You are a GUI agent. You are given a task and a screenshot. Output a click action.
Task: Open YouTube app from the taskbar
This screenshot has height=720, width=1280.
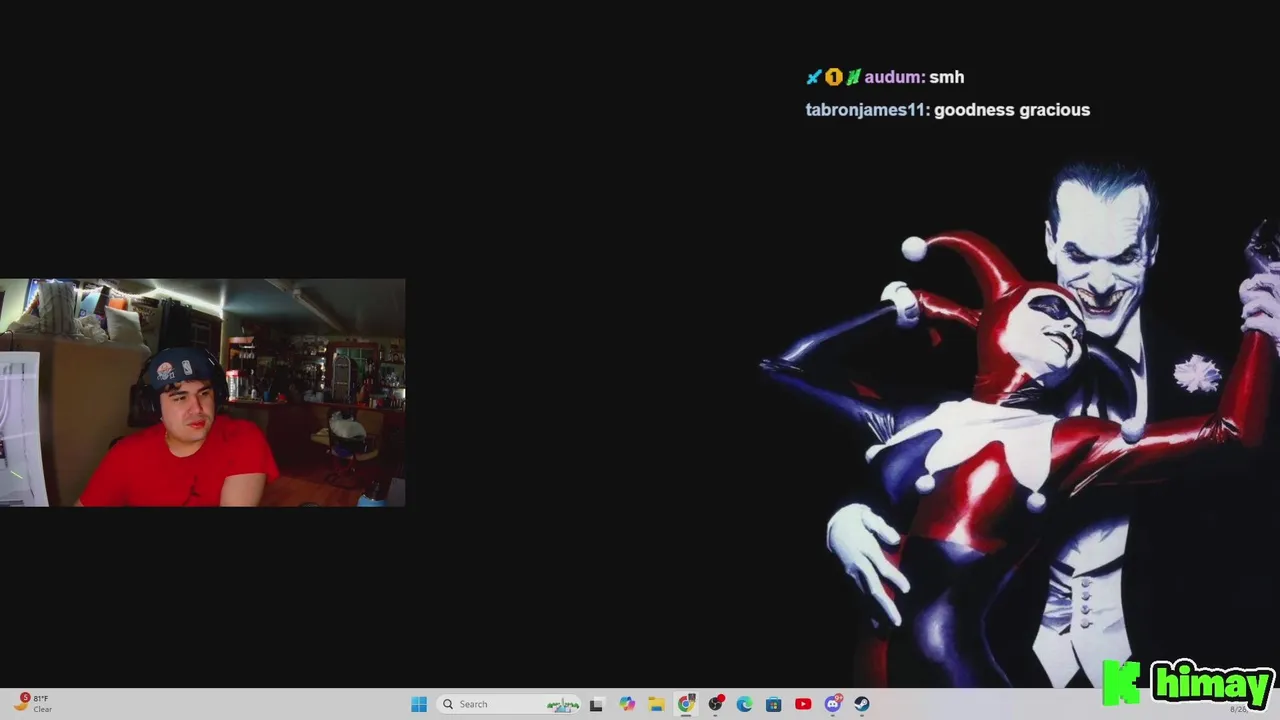coord(803,704)
